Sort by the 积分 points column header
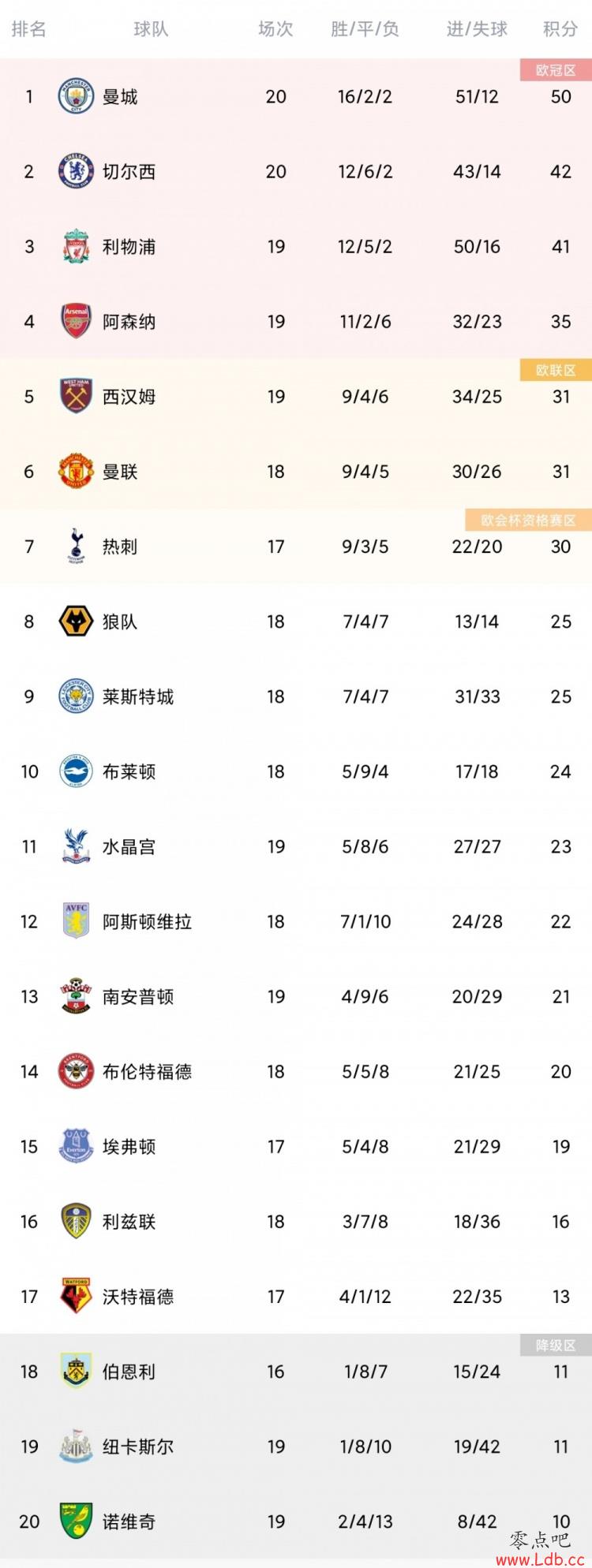 560,29
